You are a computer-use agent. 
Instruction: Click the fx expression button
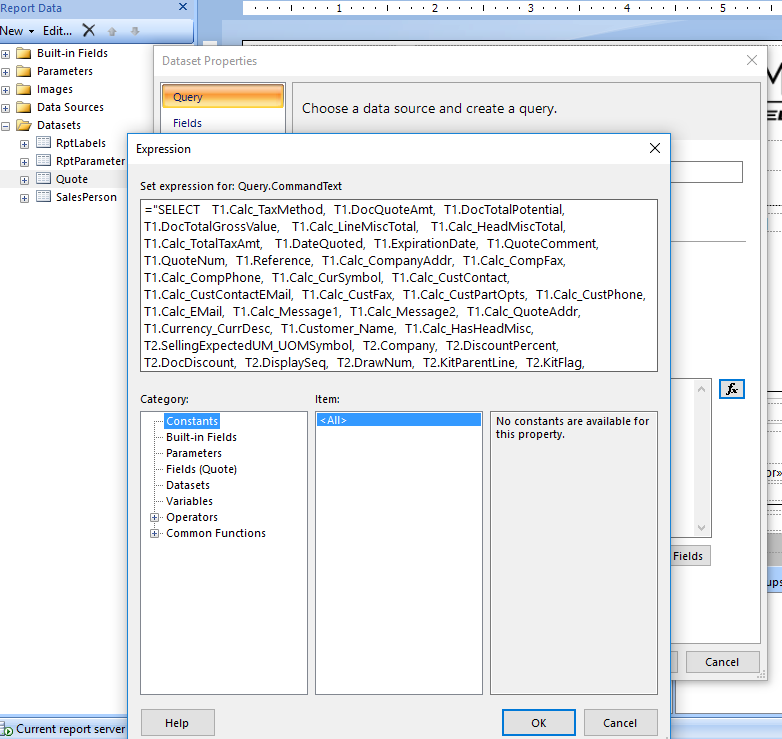click(x=732, y=389)
